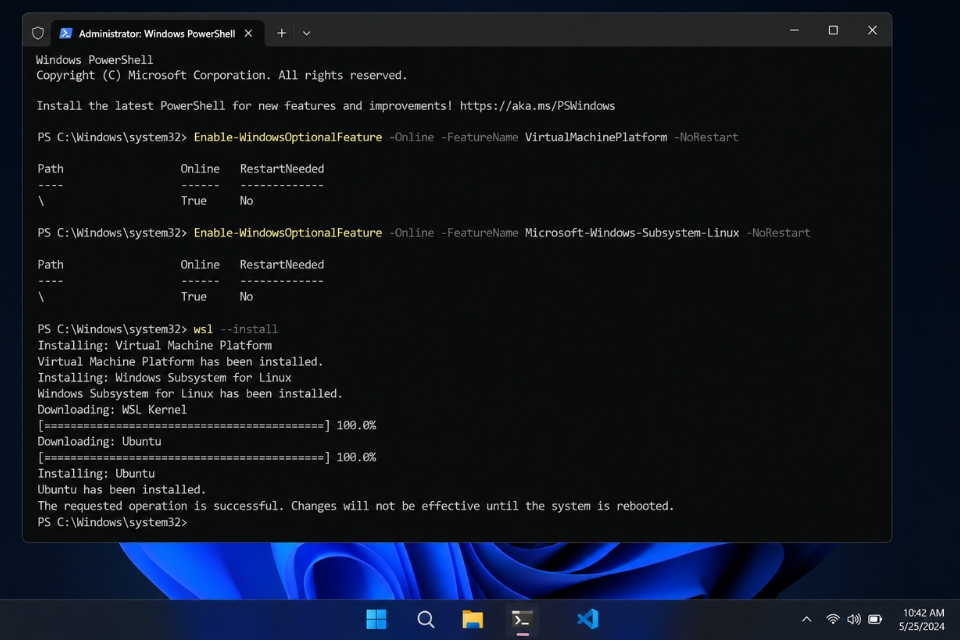Click the 'The requested operation is successful' line
The width and height of the screenshot is (960, 640).
[x=356, y=506]
